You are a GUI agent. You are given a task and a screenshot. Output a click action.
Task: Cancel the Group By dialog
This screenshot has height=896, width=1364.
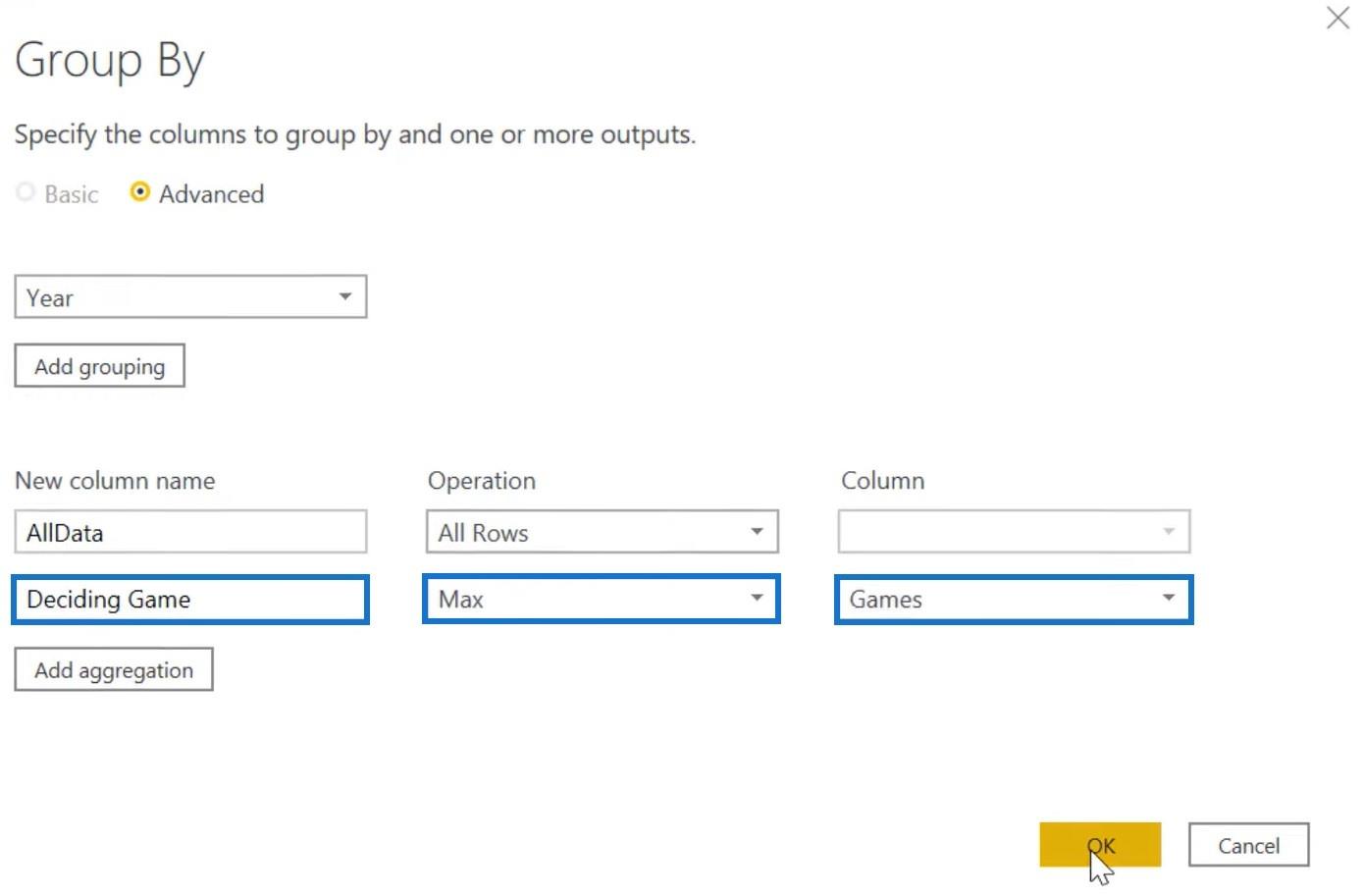1248,845
